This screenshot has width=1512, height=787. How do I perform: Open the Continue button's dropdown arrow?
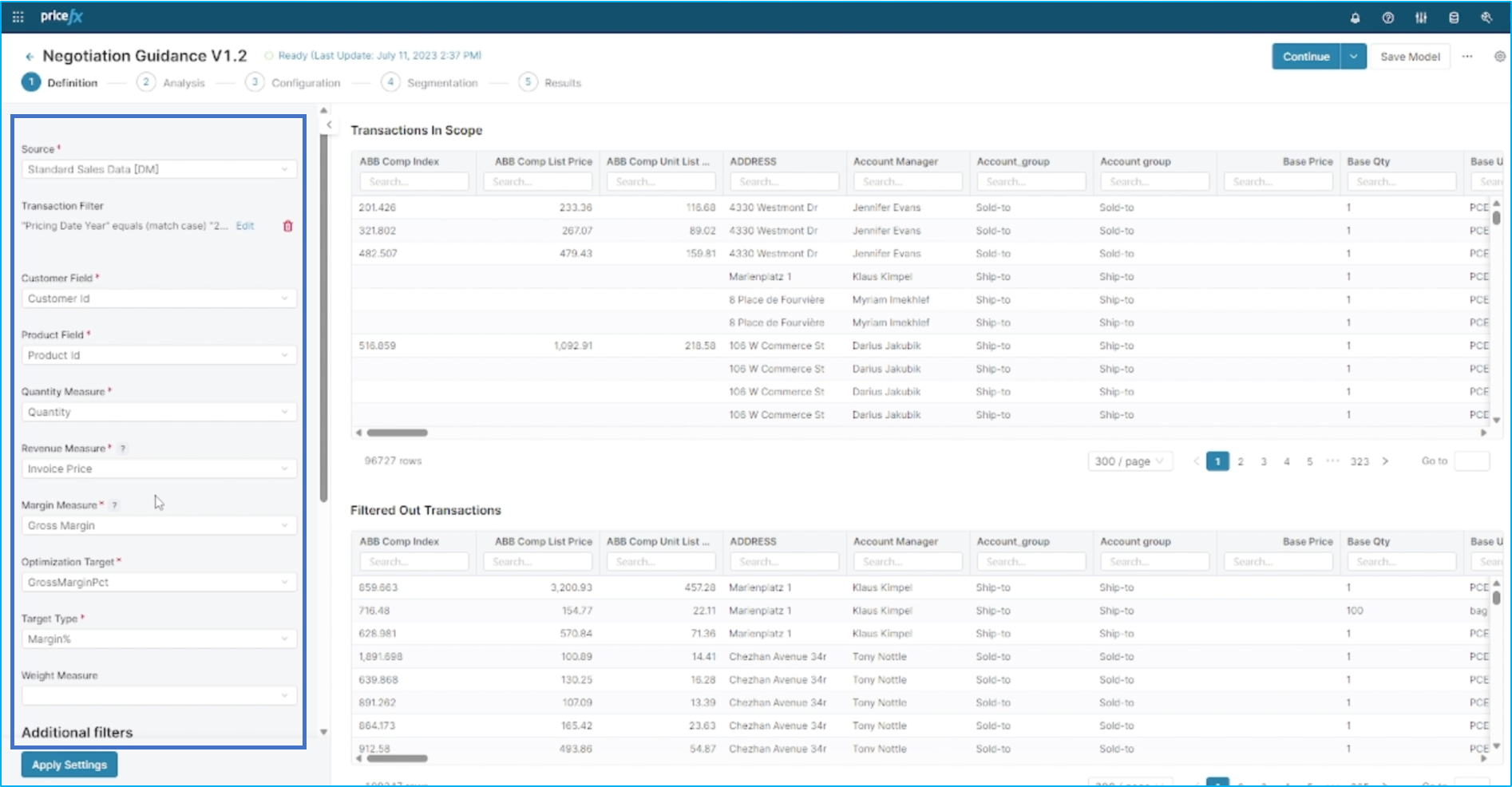pyautogui.click(x=1353, y=57)
